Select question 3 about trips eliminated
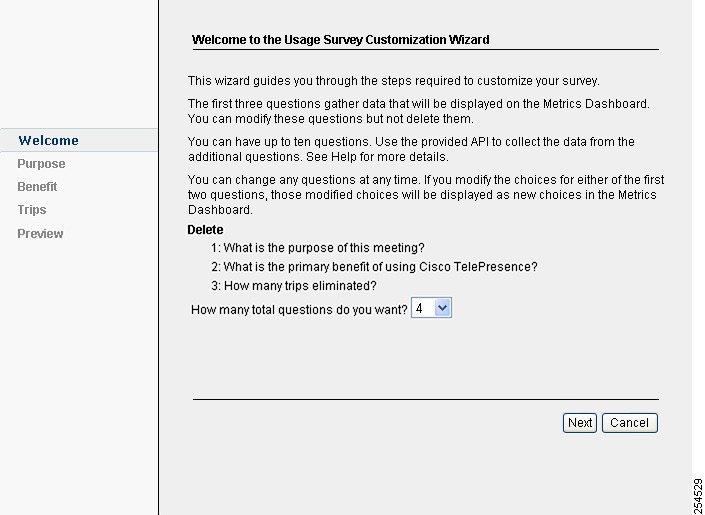Screen dimensions: 705x515 point(294,286)
